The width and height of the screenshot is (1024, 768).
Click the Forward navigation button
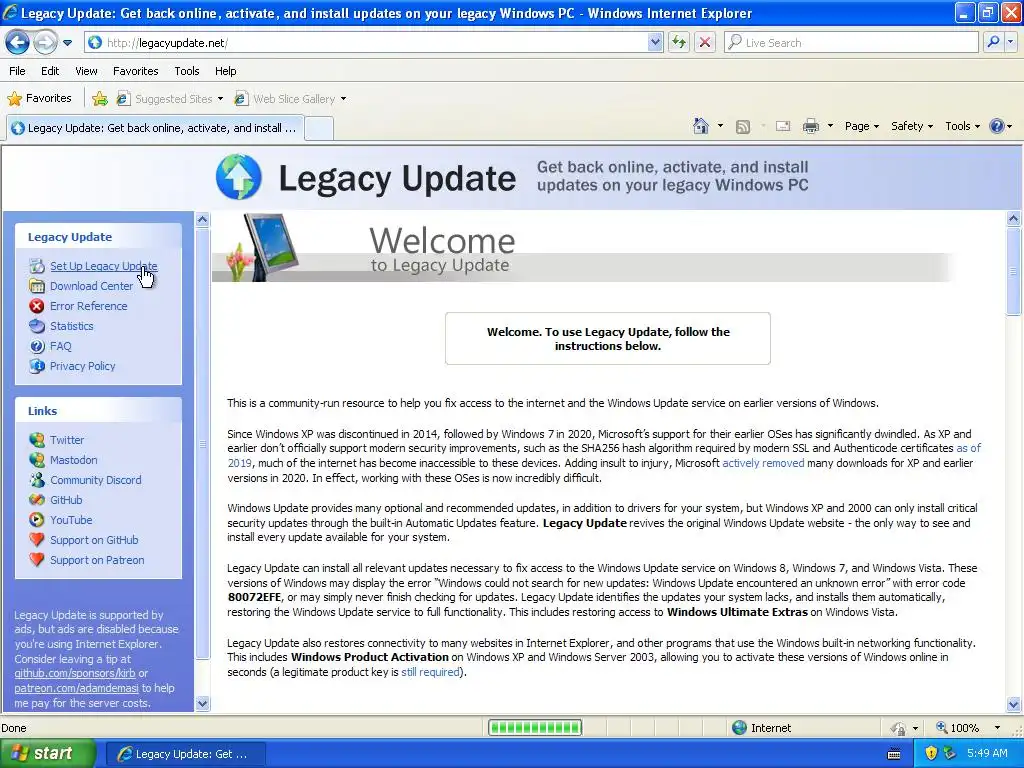coord(44,43)
